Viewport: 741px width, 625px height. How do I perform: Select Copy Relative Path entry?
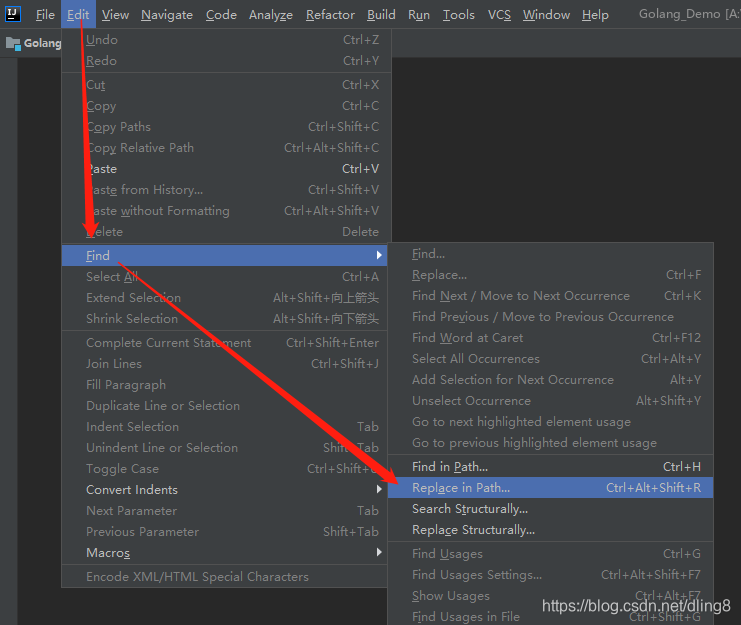pyautogui.click(x=226, y=148)
